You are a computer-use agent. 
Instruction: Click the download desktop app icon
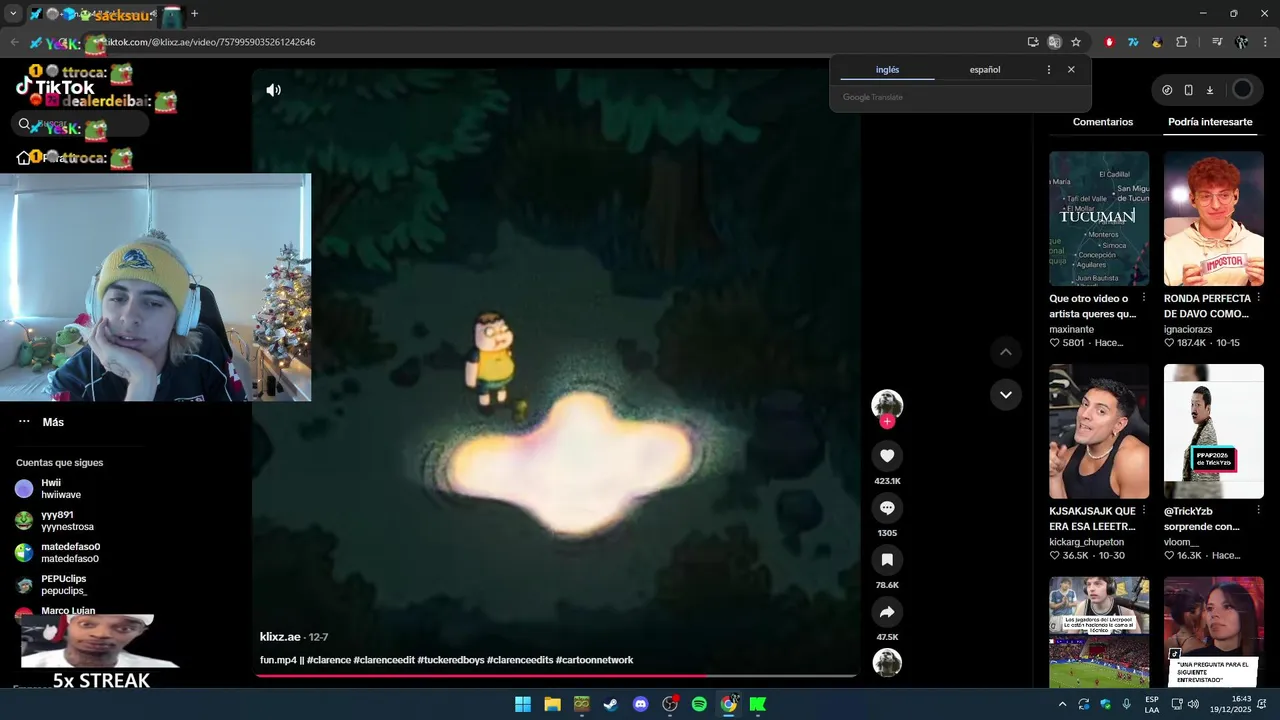point(1209,90)
